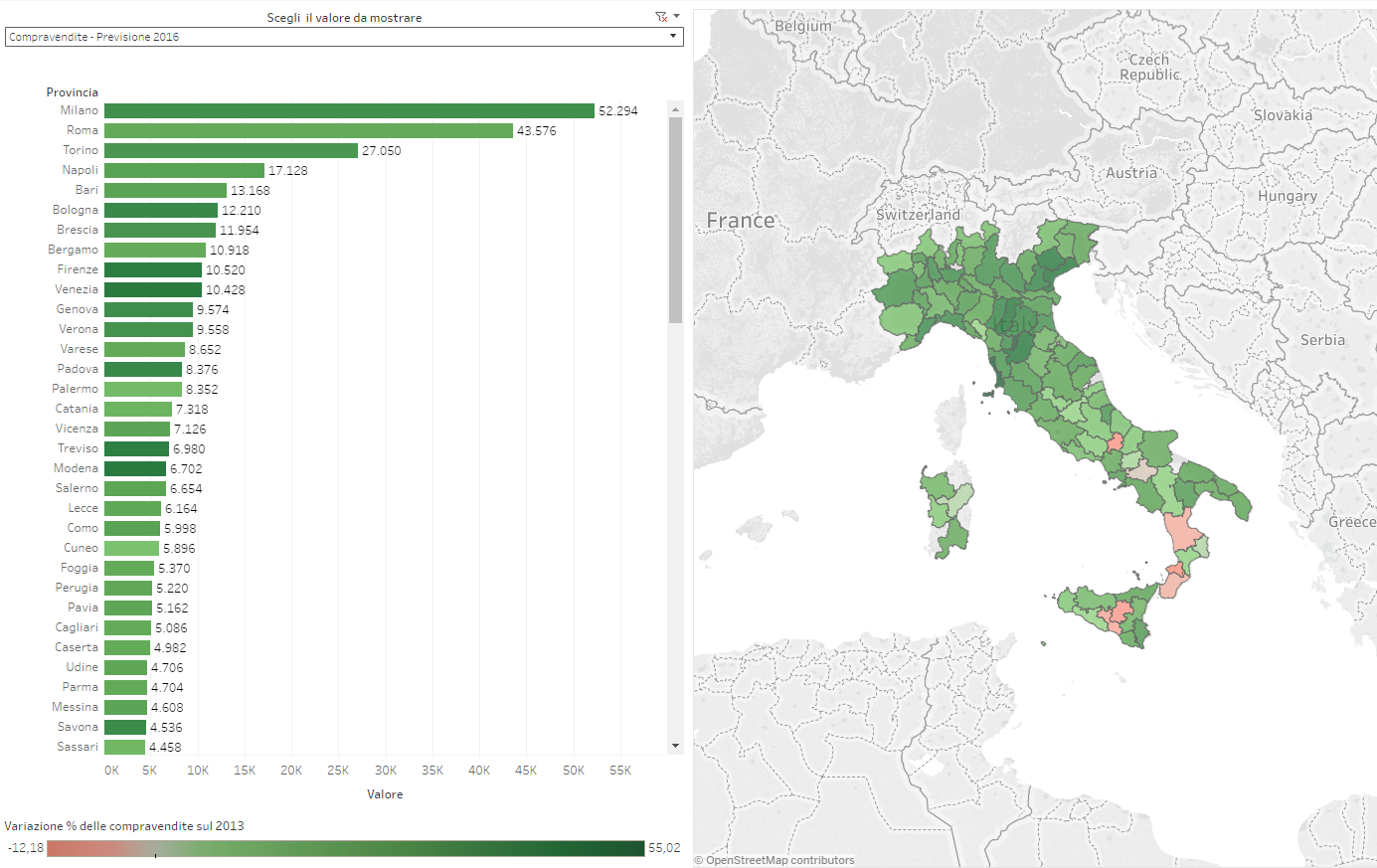
Task: Select the Roma bar in the chart
Action: (308, 131)
